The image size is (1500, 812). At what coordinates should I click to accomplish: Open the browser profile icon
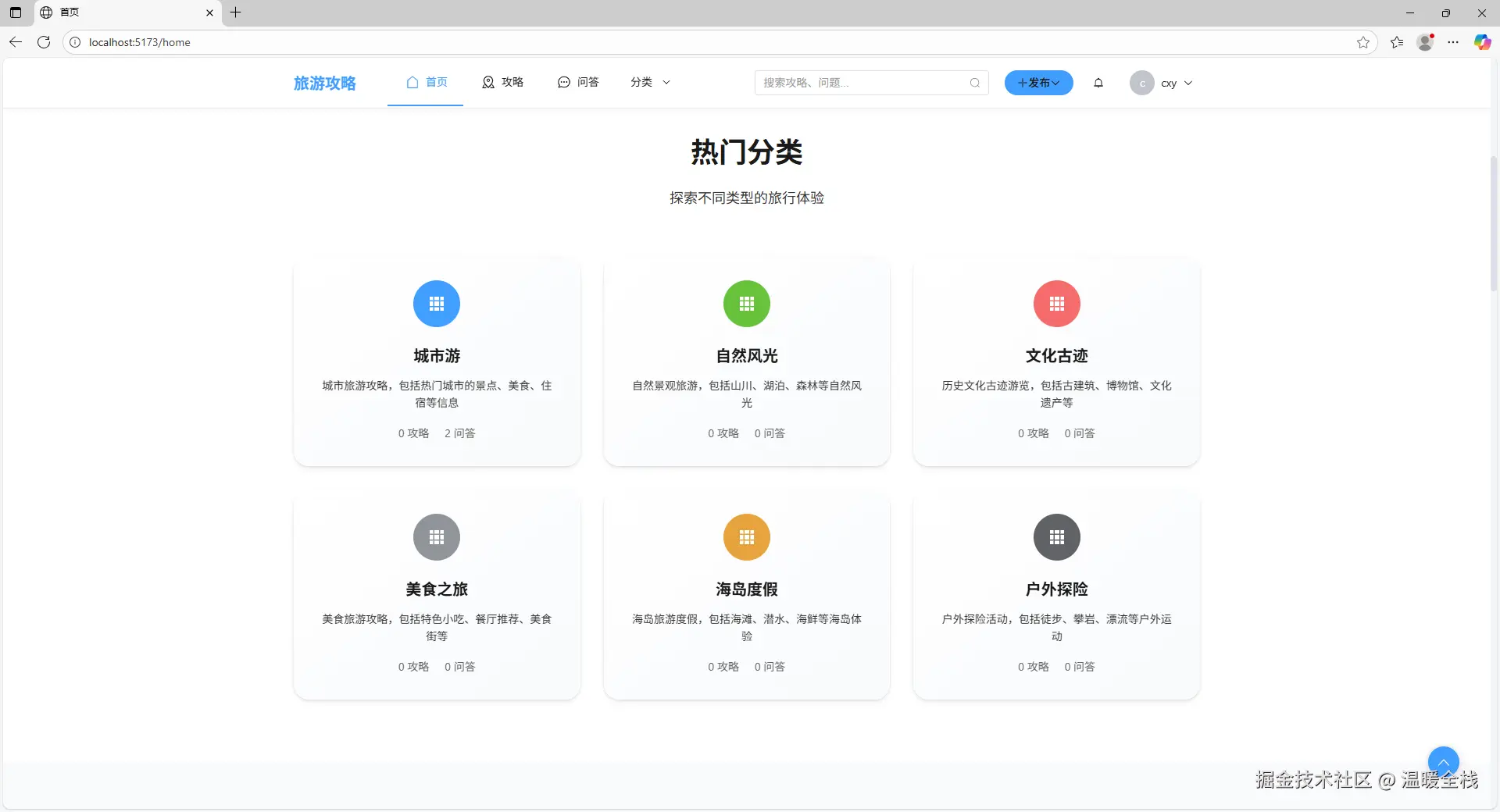point(1426,42)
